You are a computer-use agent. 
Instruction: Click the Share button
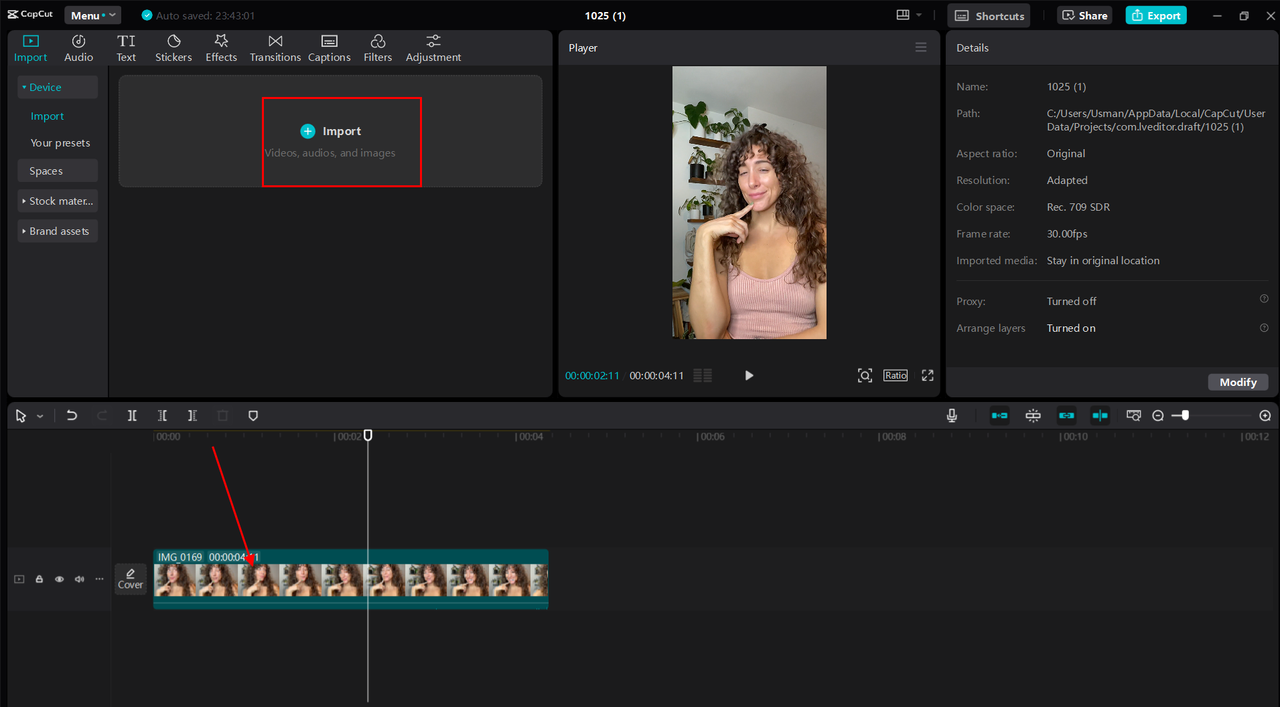pyautogui.click(x=1084, y=16)
